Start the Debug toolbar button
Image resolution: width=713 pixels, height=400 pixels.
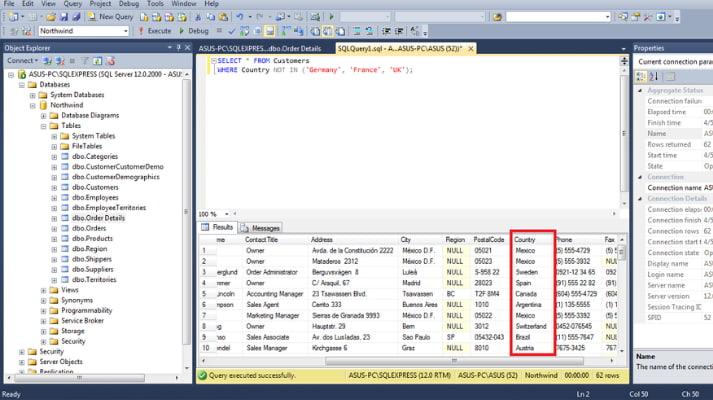click(194, 31)
